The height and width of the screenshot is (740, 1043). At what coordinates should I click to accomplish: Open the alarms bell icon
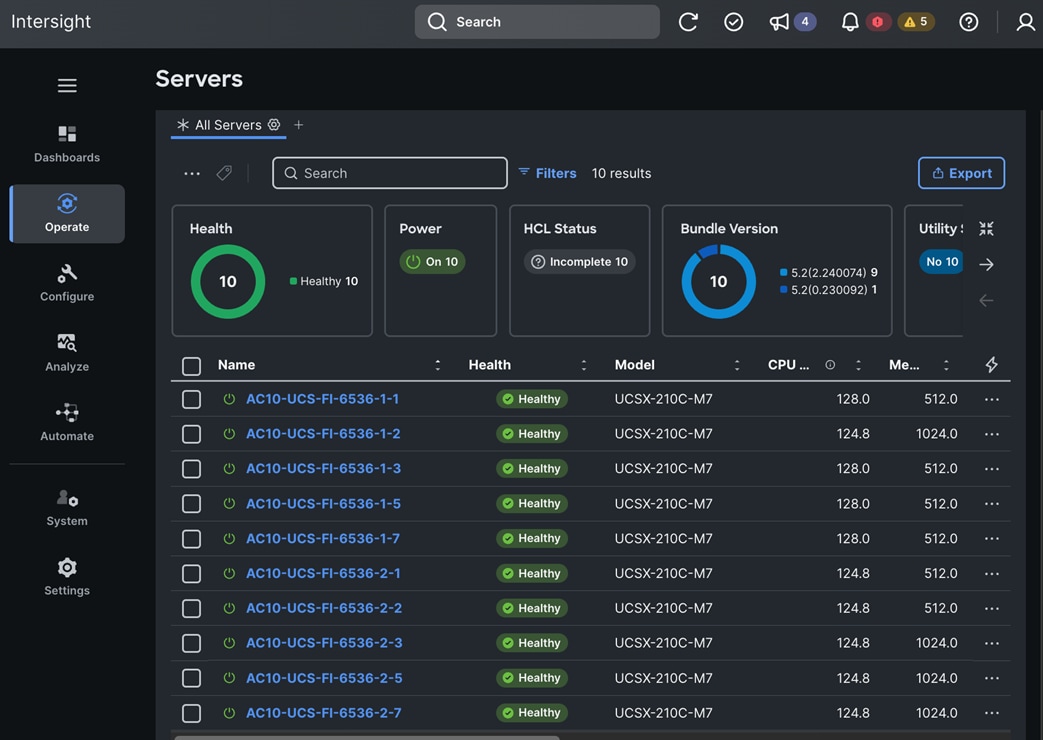850,22
